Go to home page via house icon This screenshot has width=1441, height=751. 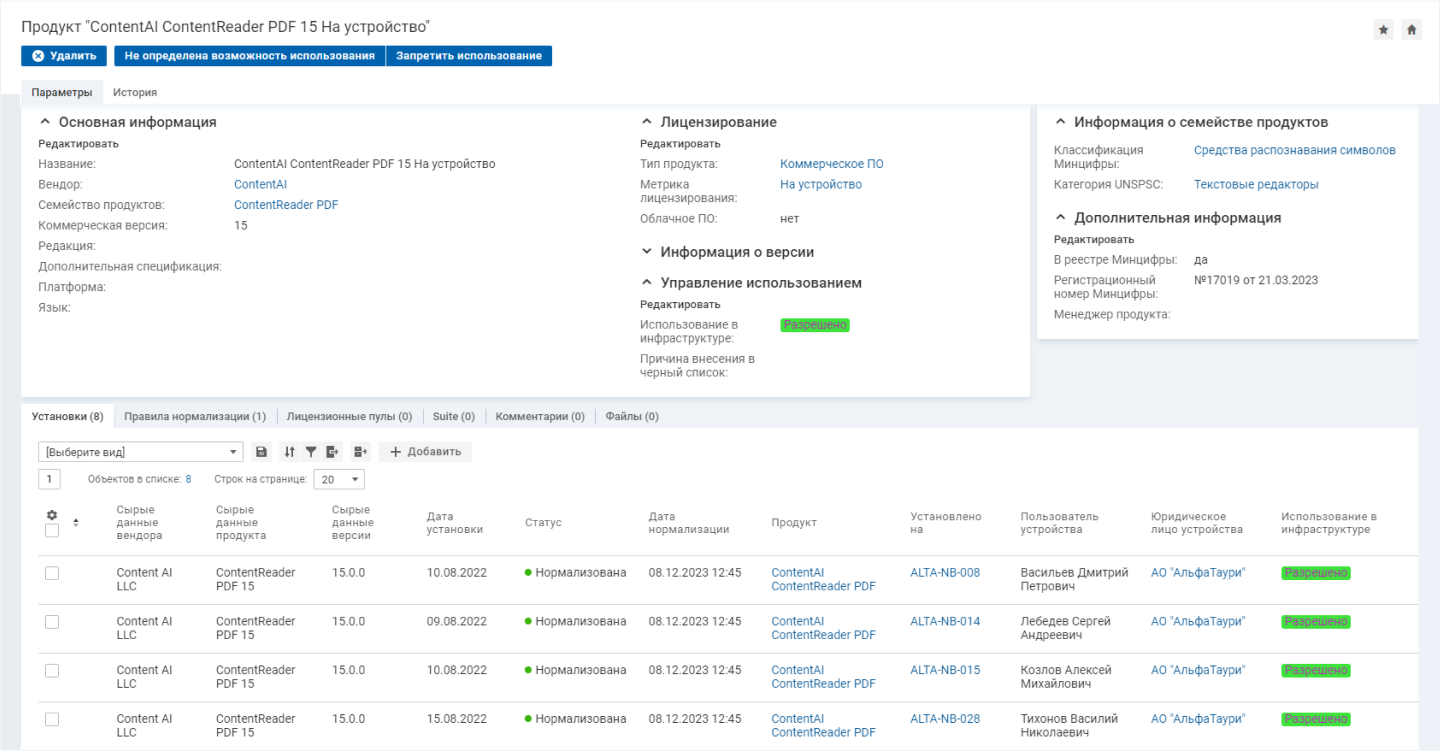coord(1412,30)
